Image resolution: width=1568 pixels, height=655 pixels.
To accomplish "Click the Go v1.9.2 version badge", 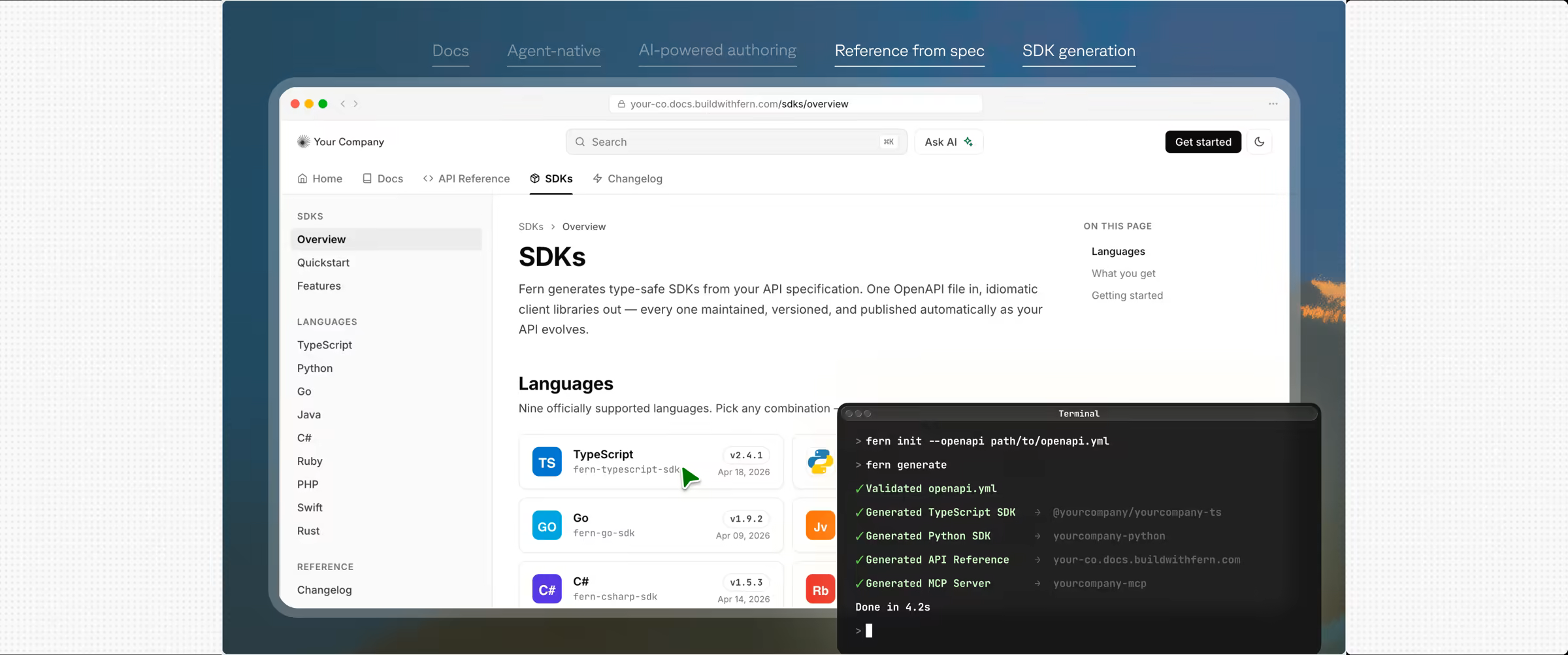I will pyautogui.click(x=746, y=518).
